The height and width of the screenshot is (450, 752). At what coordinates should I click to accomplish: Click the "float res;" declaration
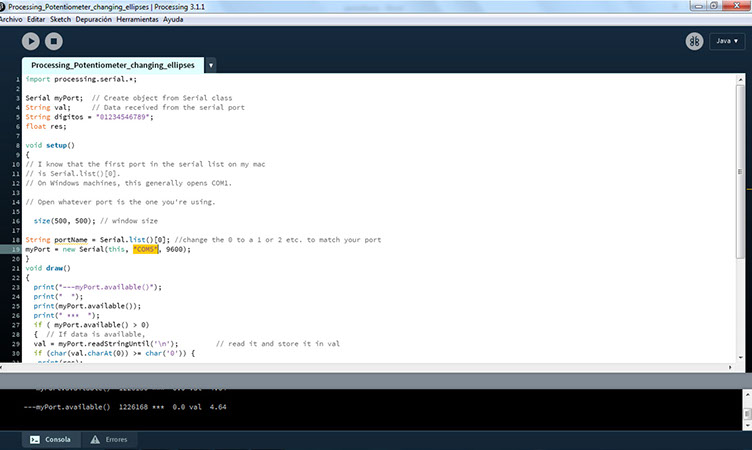pos(46,127)
